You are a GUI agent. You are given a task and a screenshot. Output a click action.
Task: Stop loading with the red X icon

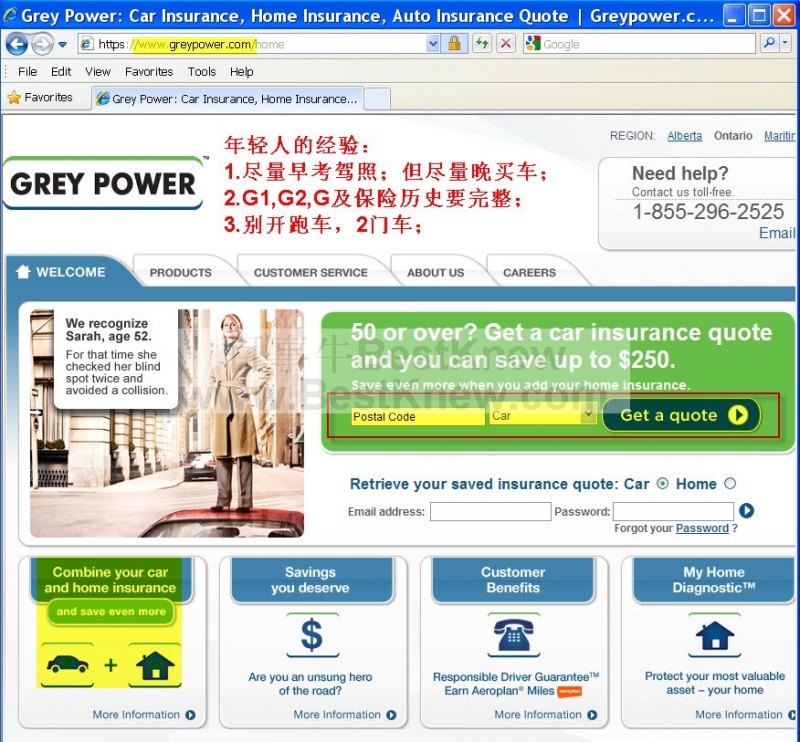coord(506,44)
